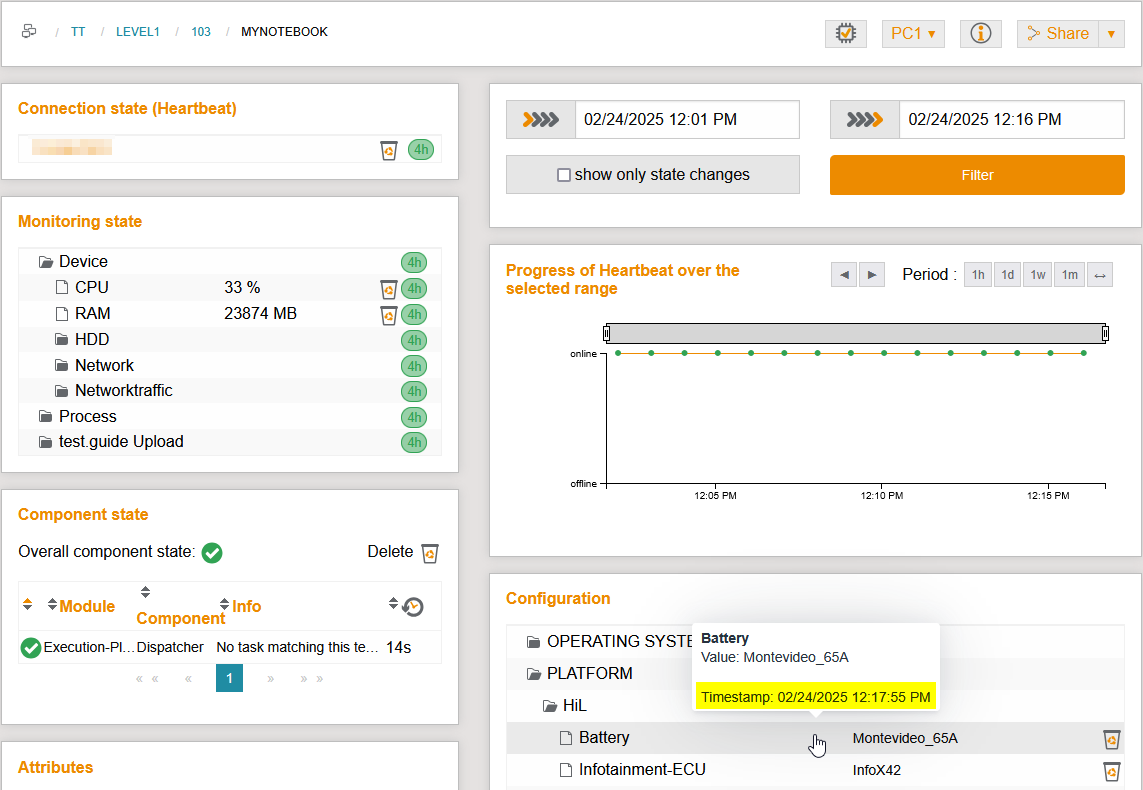
Task: Open the PC1 dropdown
Action: [912, 34]
